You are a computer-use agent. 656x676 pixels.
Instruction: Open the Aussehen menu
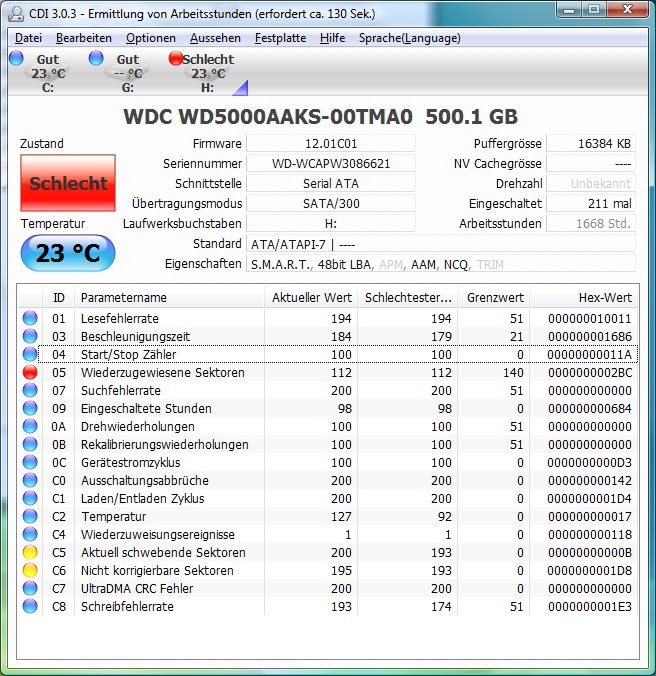click(x=215, y=38)
